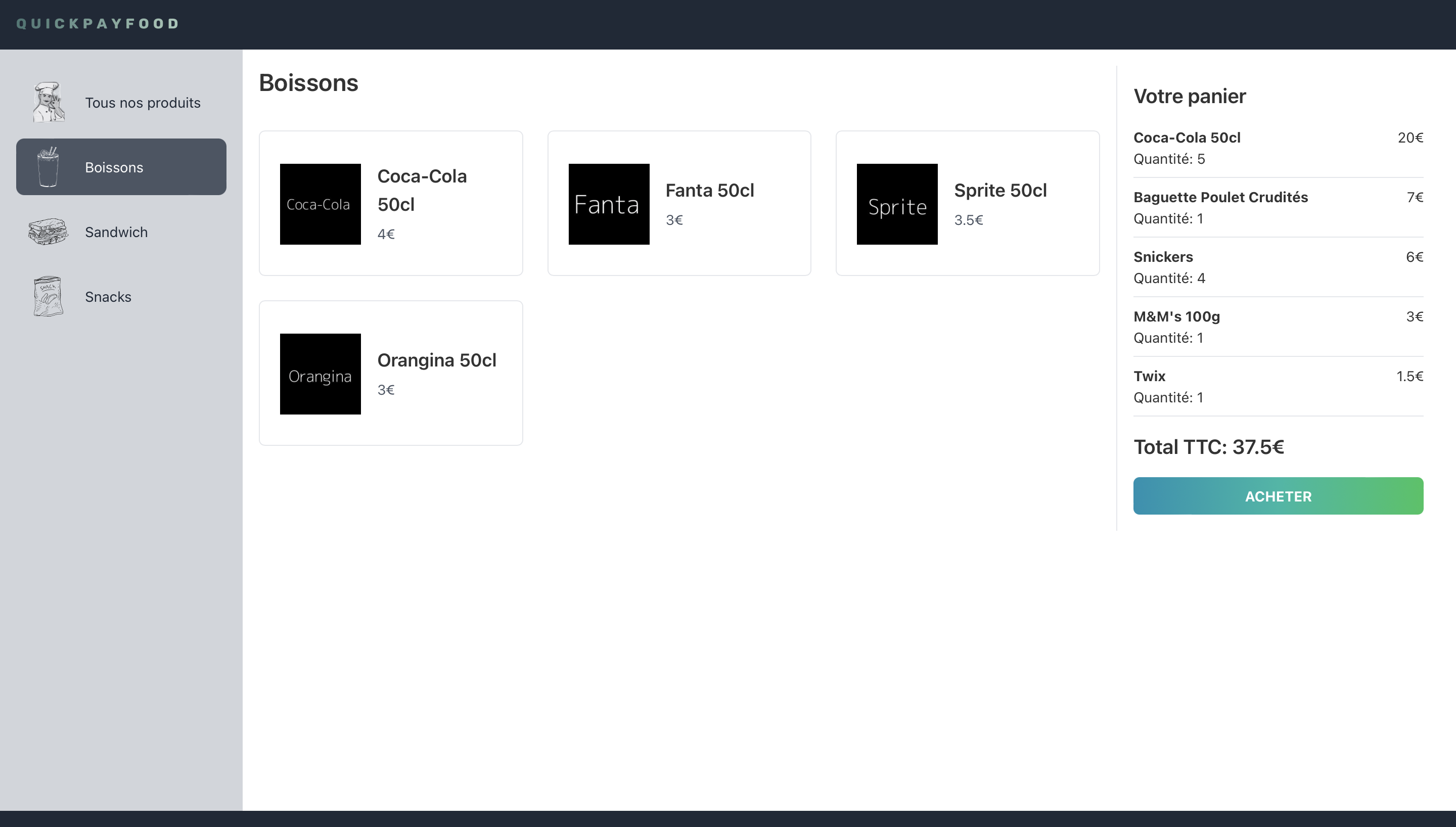Screen dimensions: 1456x827
Task: Select the Sprite 50cl product title
Action: click(1000, 190)
